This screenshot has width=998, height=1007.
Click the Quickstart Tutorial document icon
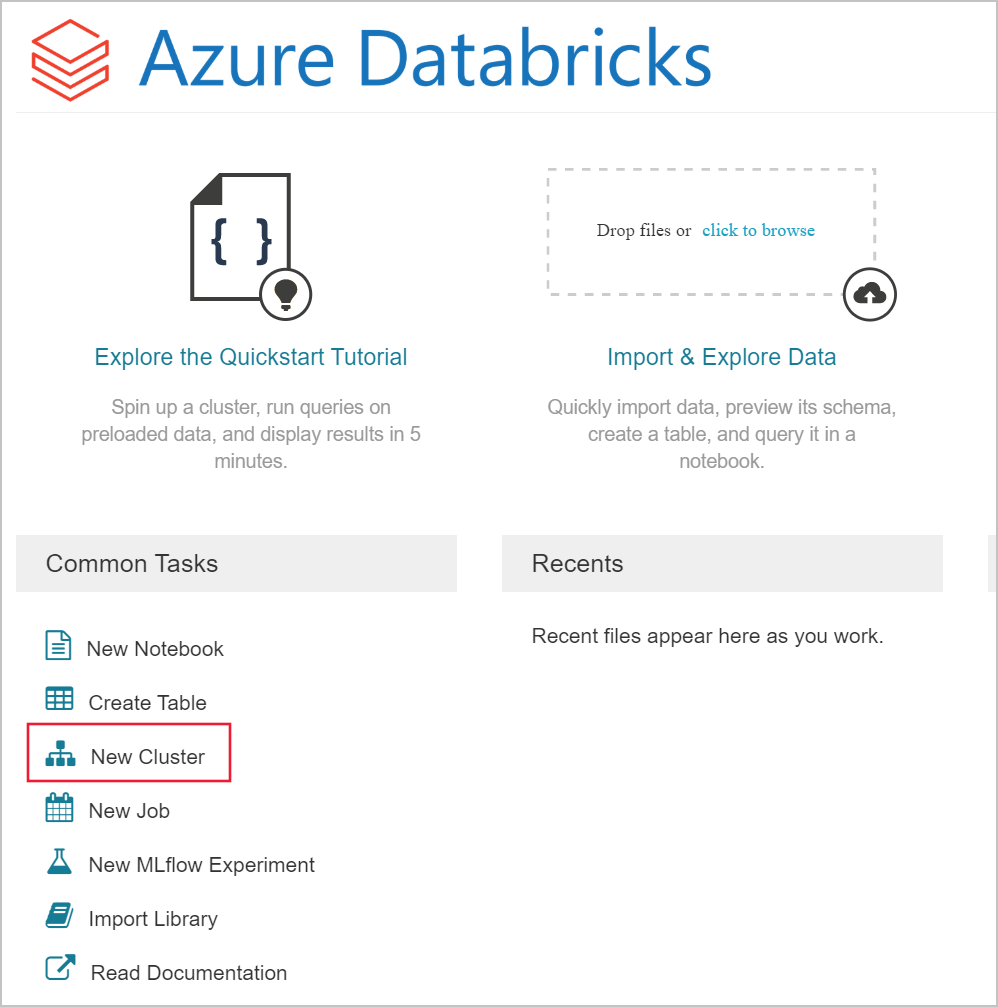point(241,236)
